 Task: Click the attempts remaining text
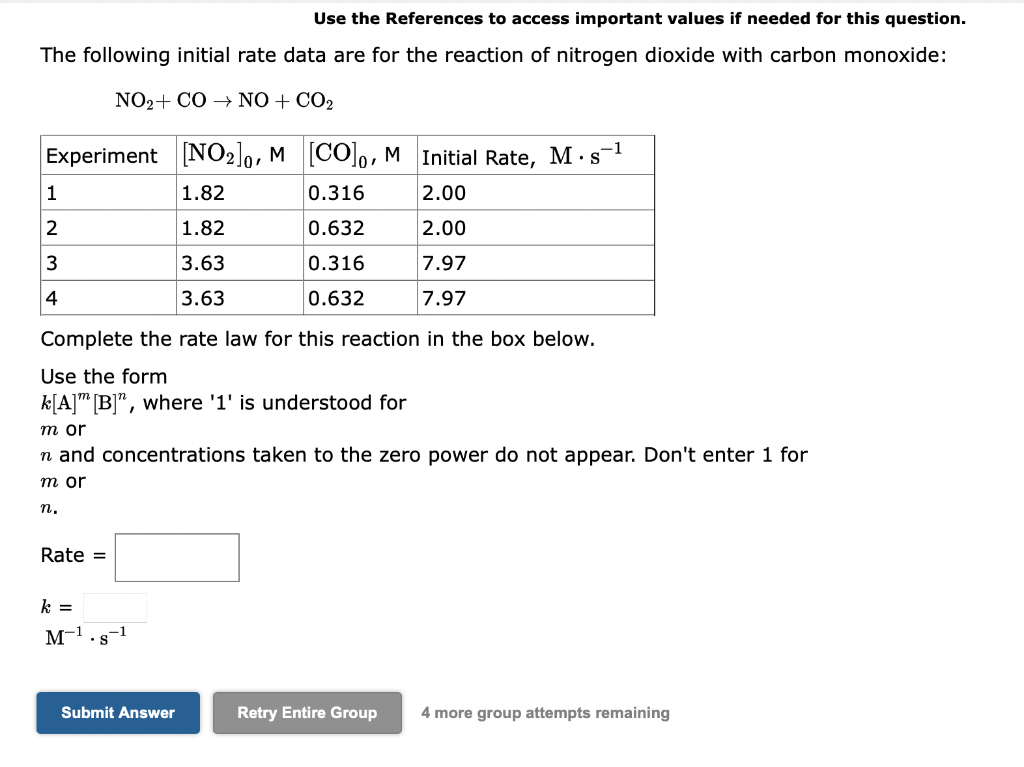(x=545, y=713)
